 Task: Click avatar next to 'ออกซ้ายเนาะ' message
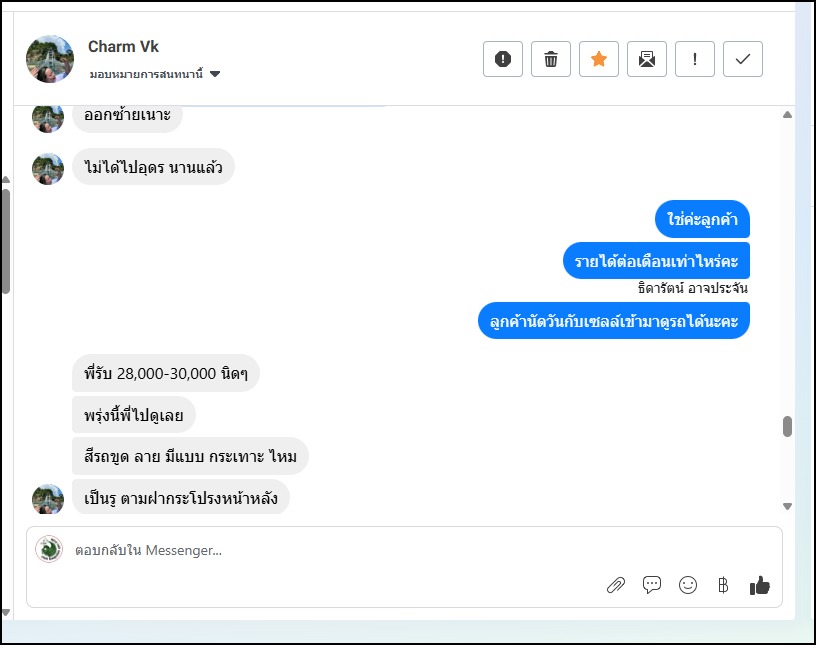pos(48,119)
